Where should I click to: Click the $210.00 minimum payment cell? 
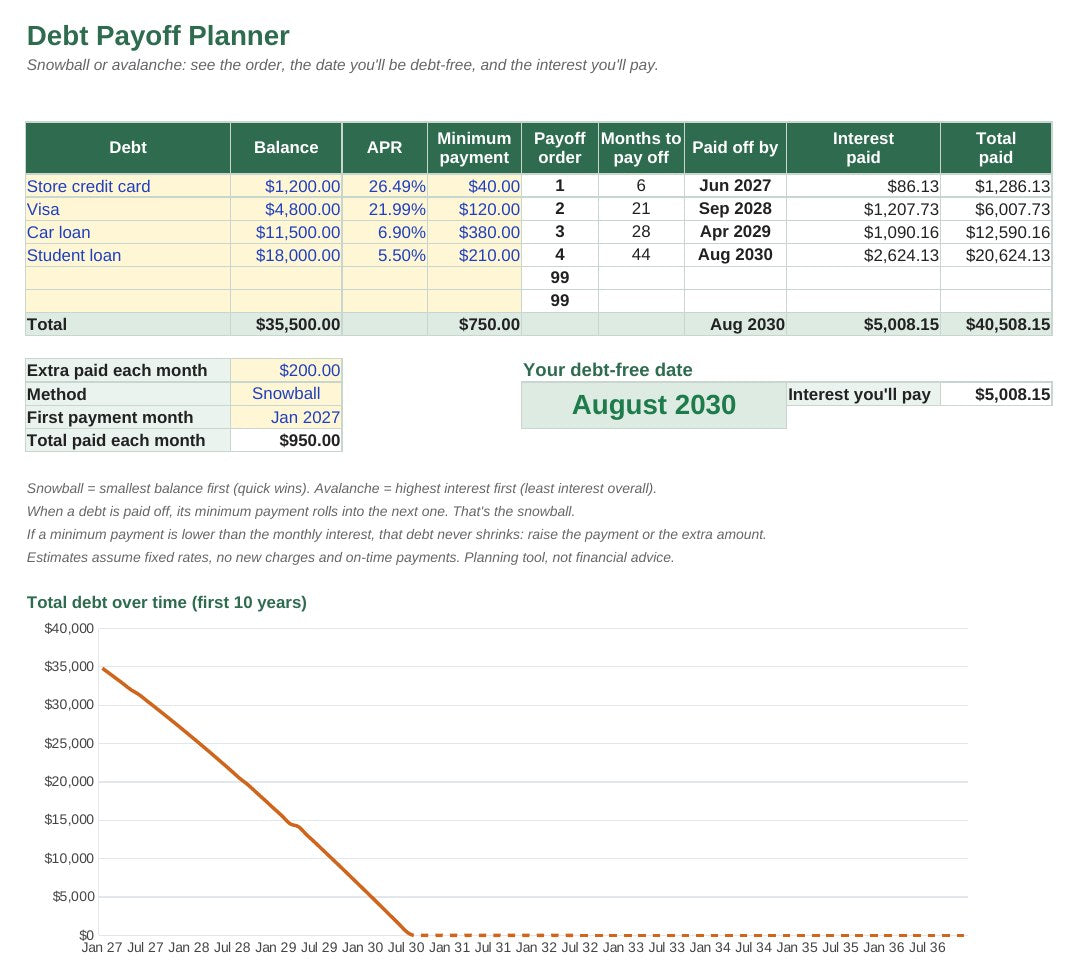[x=474, y=255]
